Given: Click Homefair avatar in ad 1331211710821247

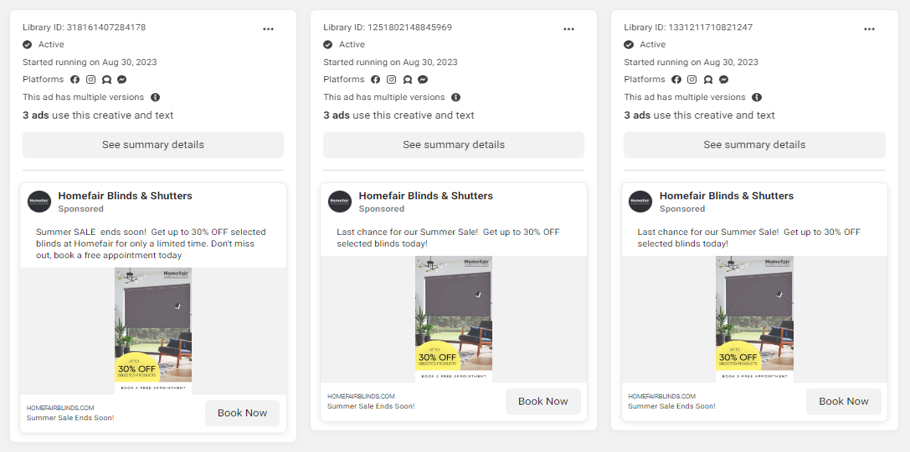Looking at the screenshot, I should pos(641,201).
